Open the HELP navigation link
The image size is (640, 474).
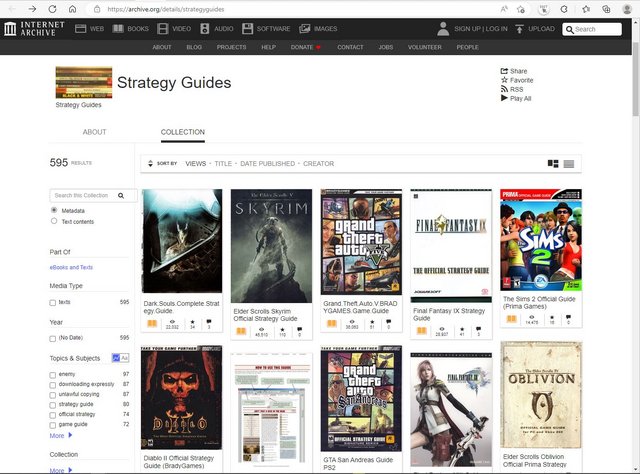point(268,47)
